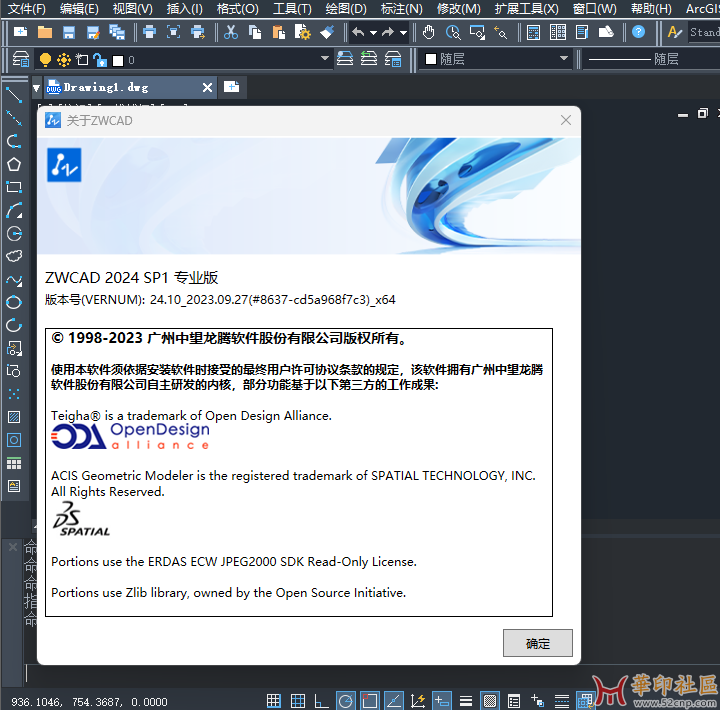Open the Draw menu
720x710 pixels.
[346, 8]
